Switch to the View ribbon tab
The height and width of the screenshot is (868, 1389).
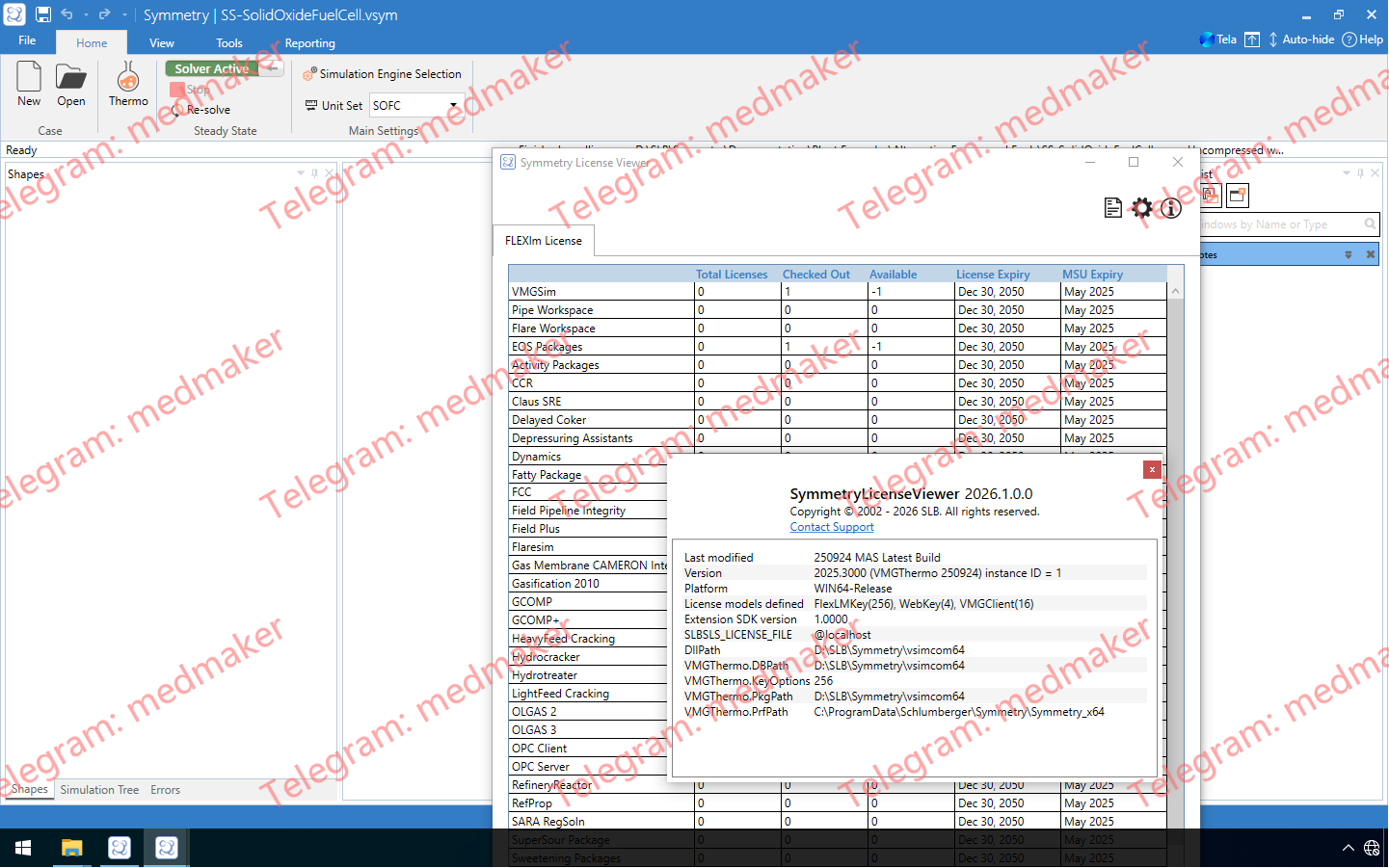[161, 43]
